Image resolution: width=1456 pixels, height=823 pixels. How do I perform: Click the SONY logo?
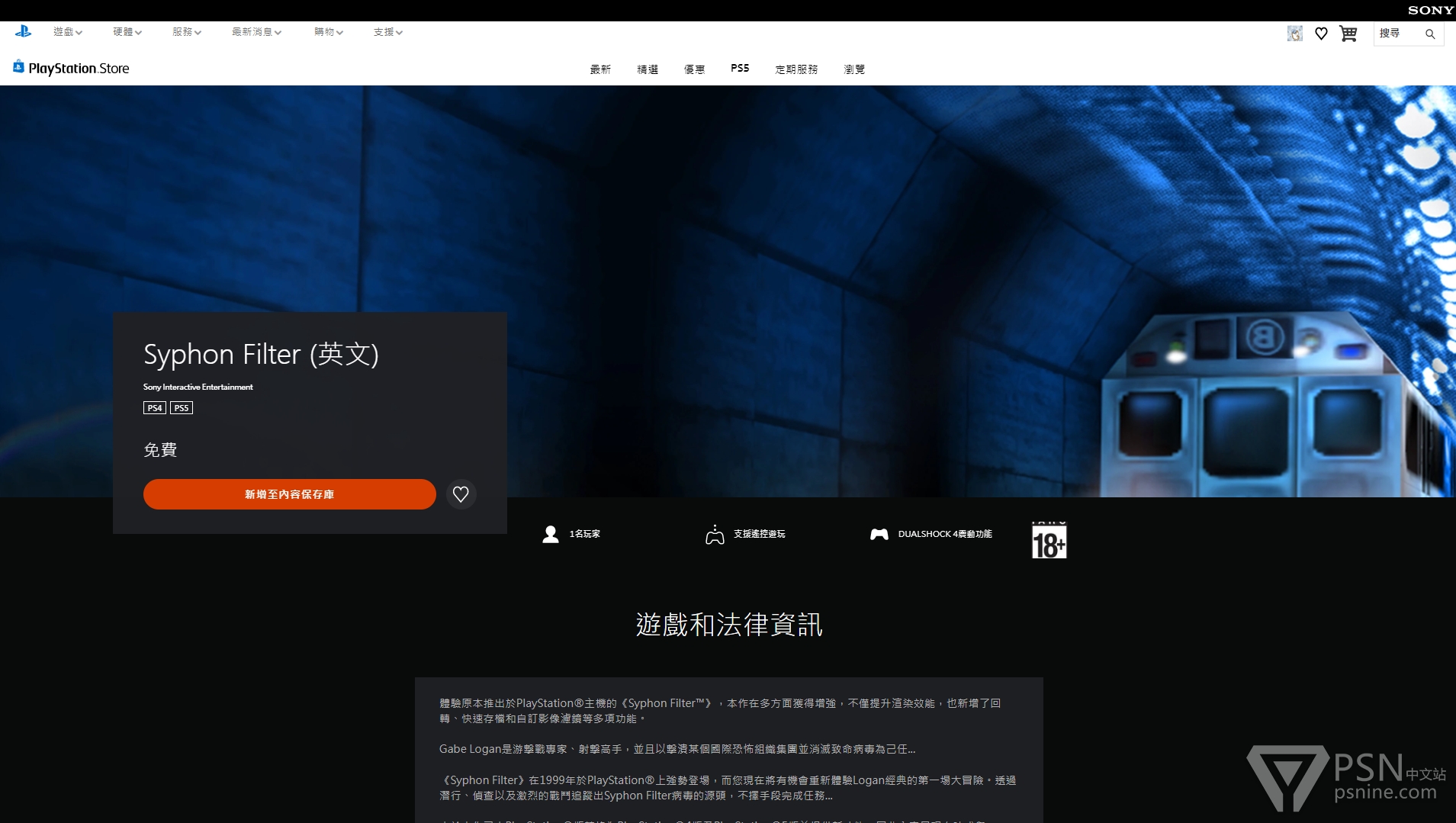coord(1430,10)
